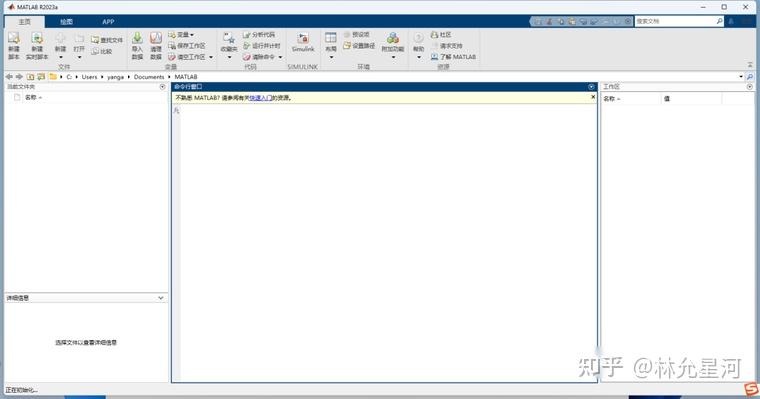
Task: Expand the 变量 (Variable) dropdown
Action: point(181,34)
